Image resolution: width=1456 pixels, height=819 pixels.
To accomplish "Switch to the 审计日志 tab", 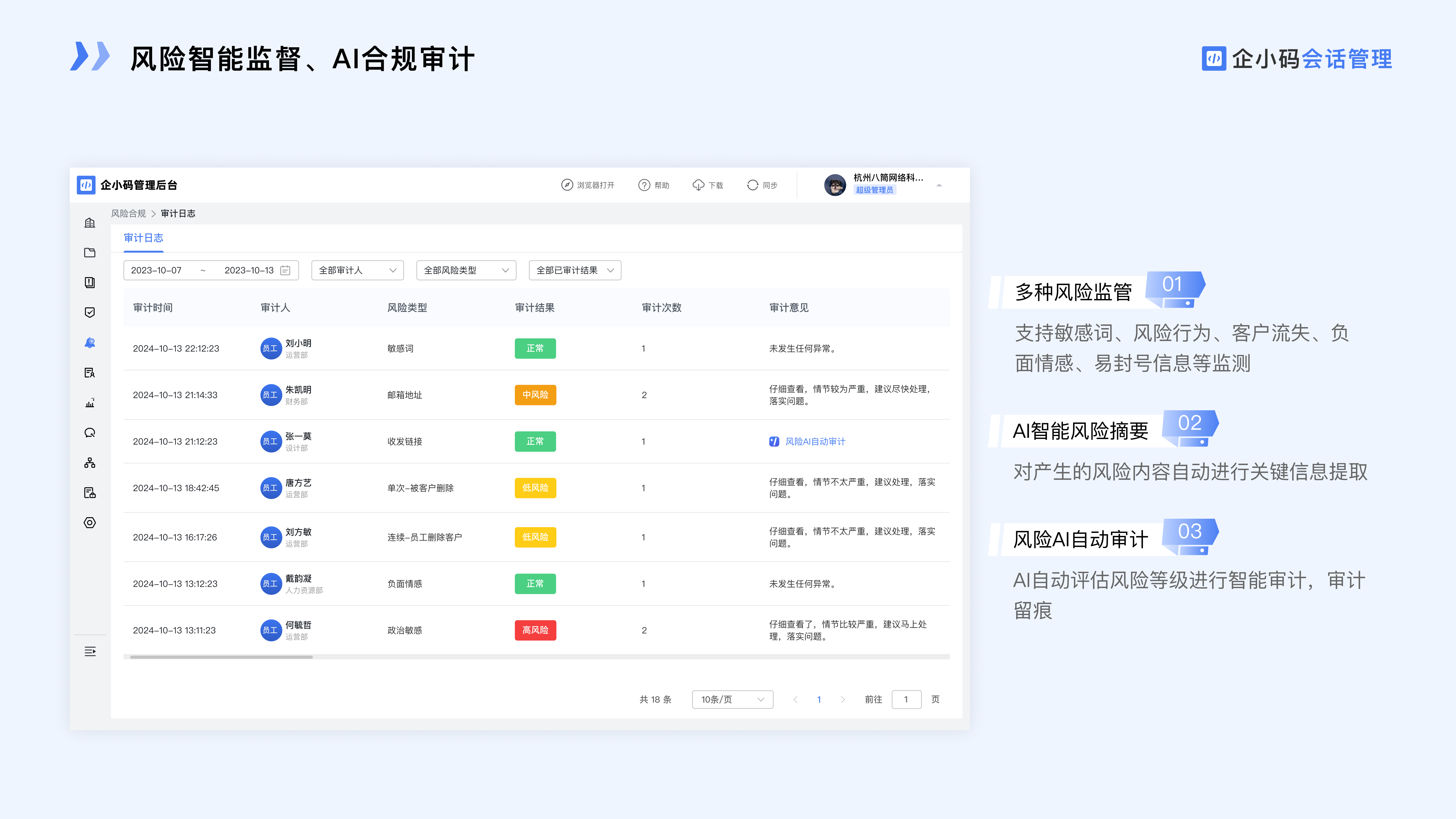I will click(144, 238).
